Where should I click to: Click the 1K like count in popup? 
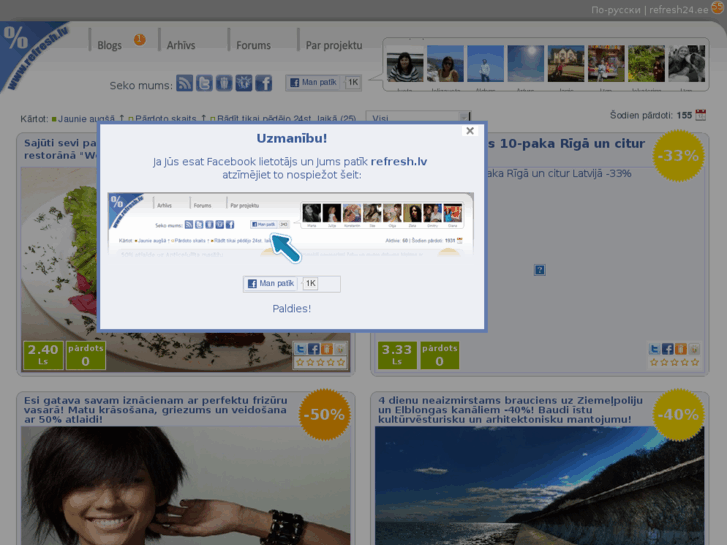311,283
